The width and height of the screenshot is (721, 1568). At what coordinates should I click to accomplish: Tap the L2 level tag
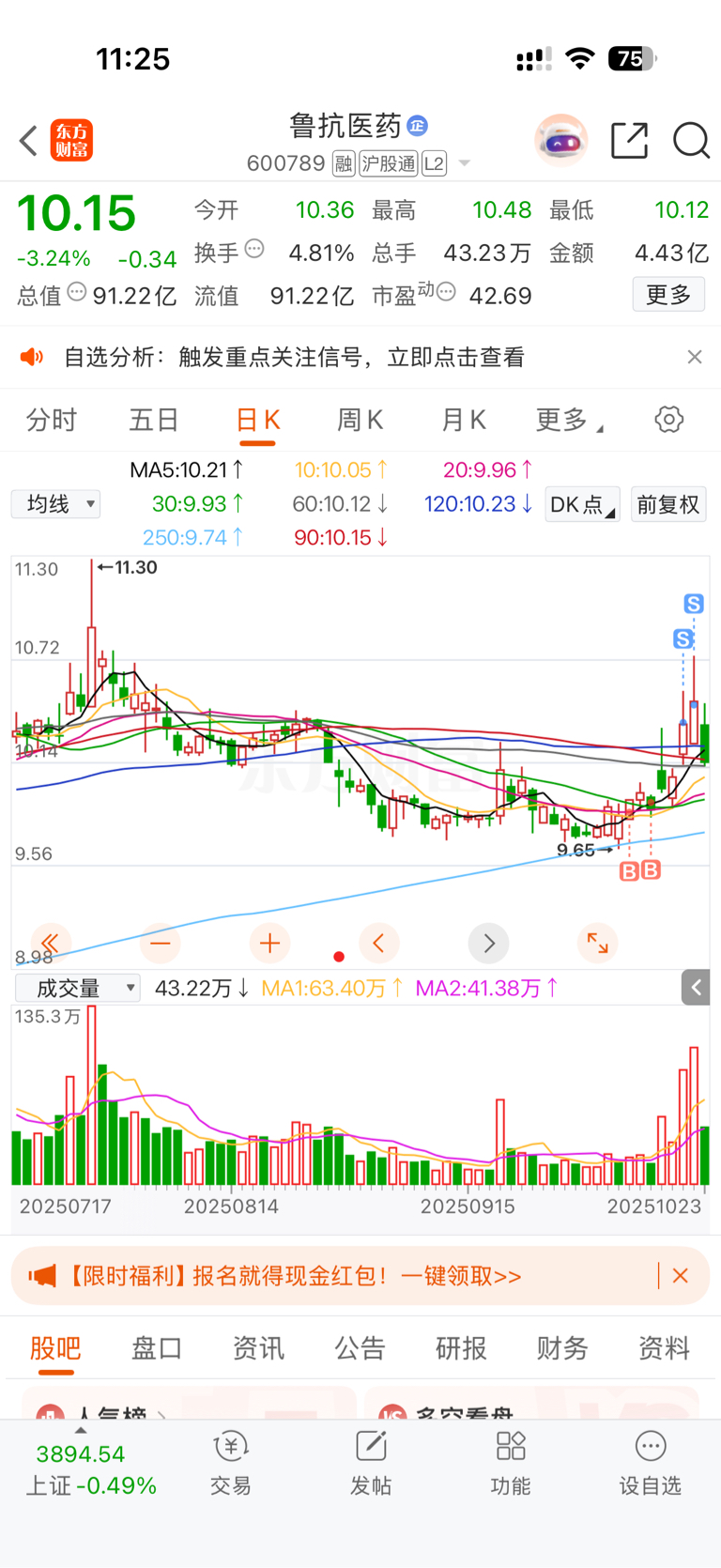(434, 164)
